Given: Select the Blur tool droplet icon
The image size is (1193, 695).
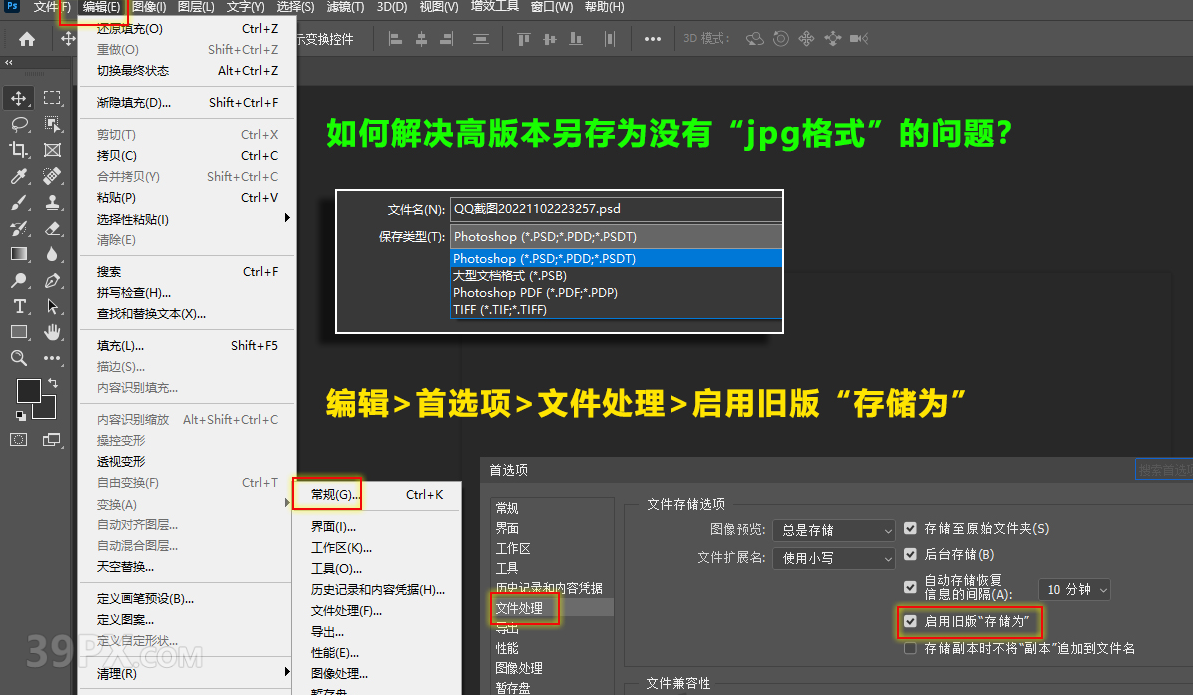Looking at the screenshot, I should (52, 254).
